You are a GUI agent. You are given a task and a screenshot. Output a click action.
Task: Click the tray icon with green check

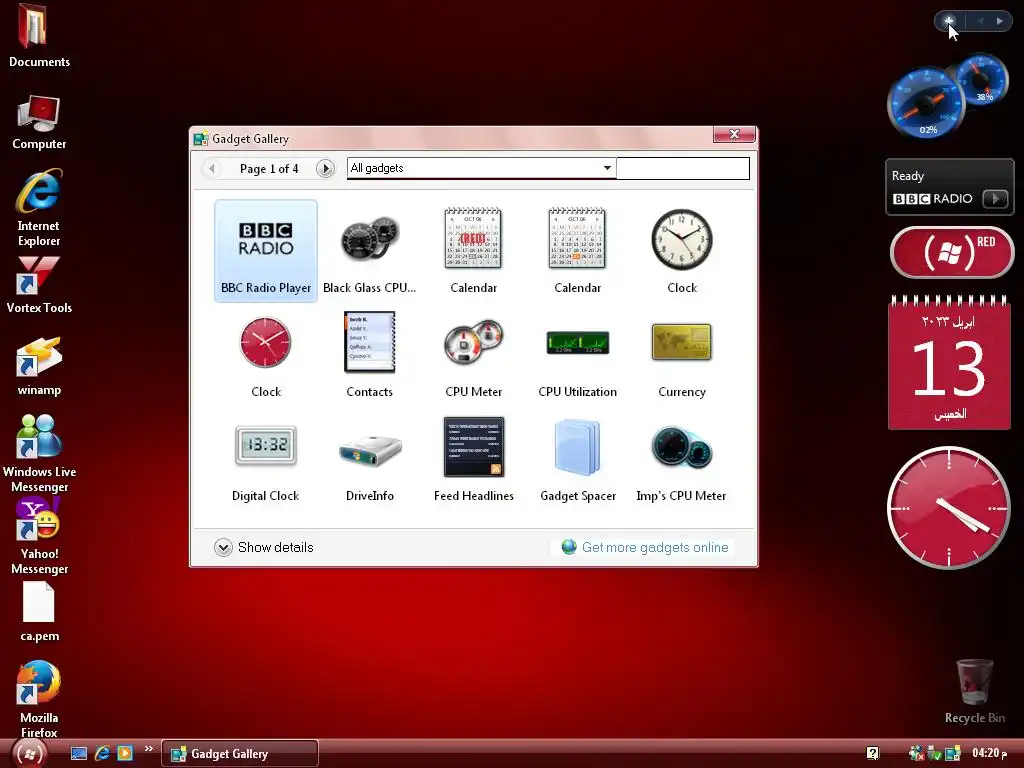click(x=935, y=754)
